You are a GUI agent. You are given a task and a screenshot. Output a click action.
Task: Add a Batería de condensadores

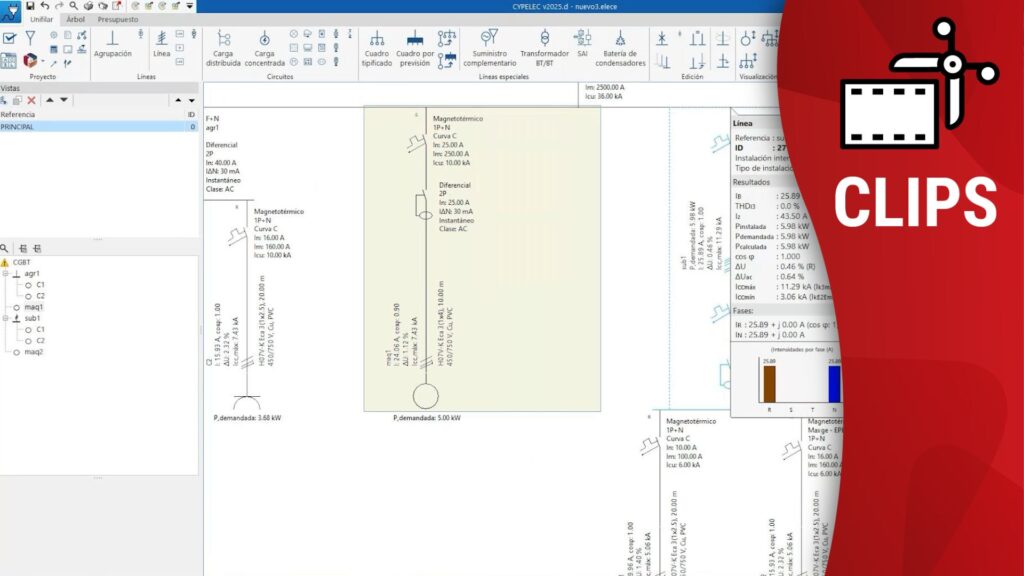pyautogui.click(x=620, y=46)
